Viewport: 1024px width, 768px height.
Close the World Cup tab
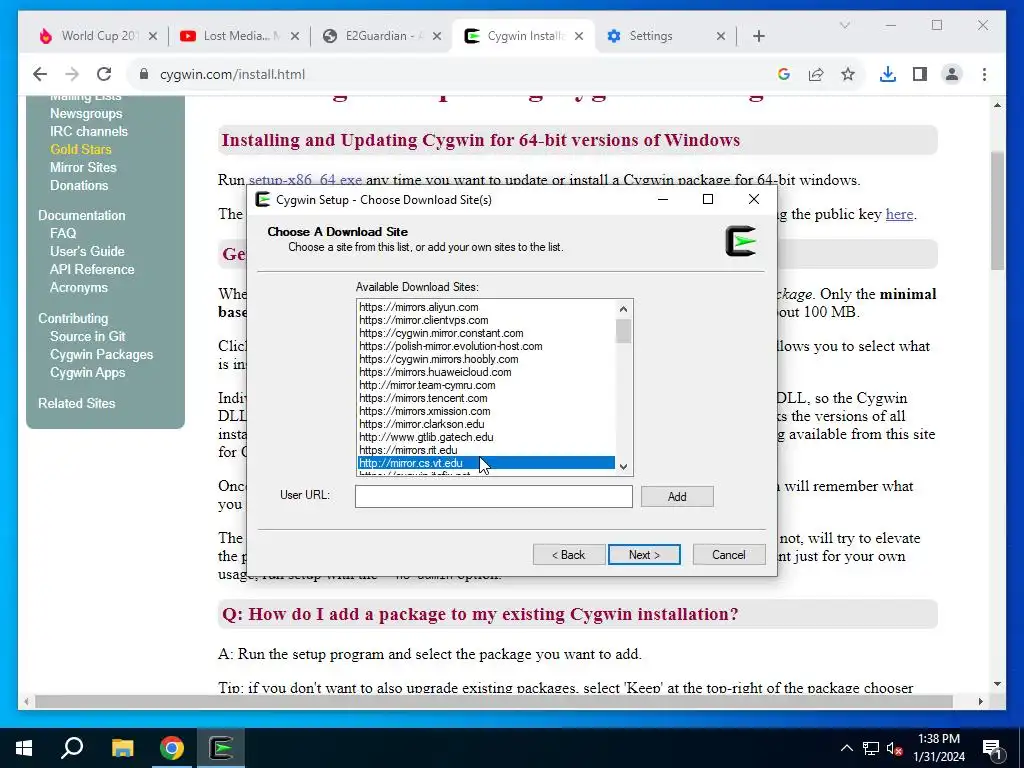pos(153,36)
